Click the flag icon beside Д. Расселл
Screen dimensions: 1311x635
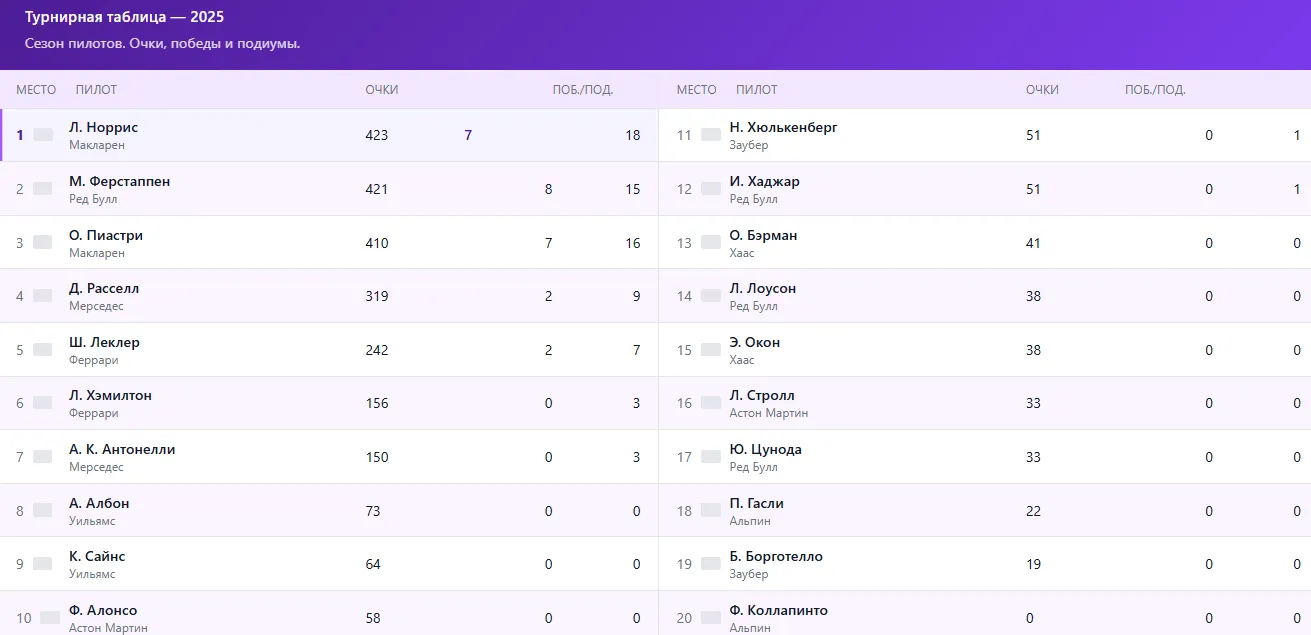point(43,295)
